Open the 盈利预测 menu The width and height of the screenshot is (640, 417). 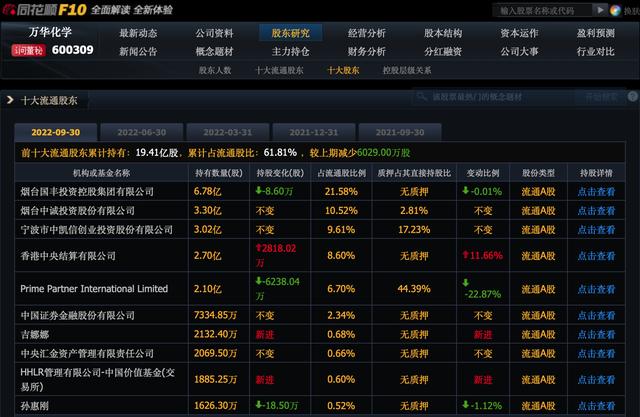[596, 33]
